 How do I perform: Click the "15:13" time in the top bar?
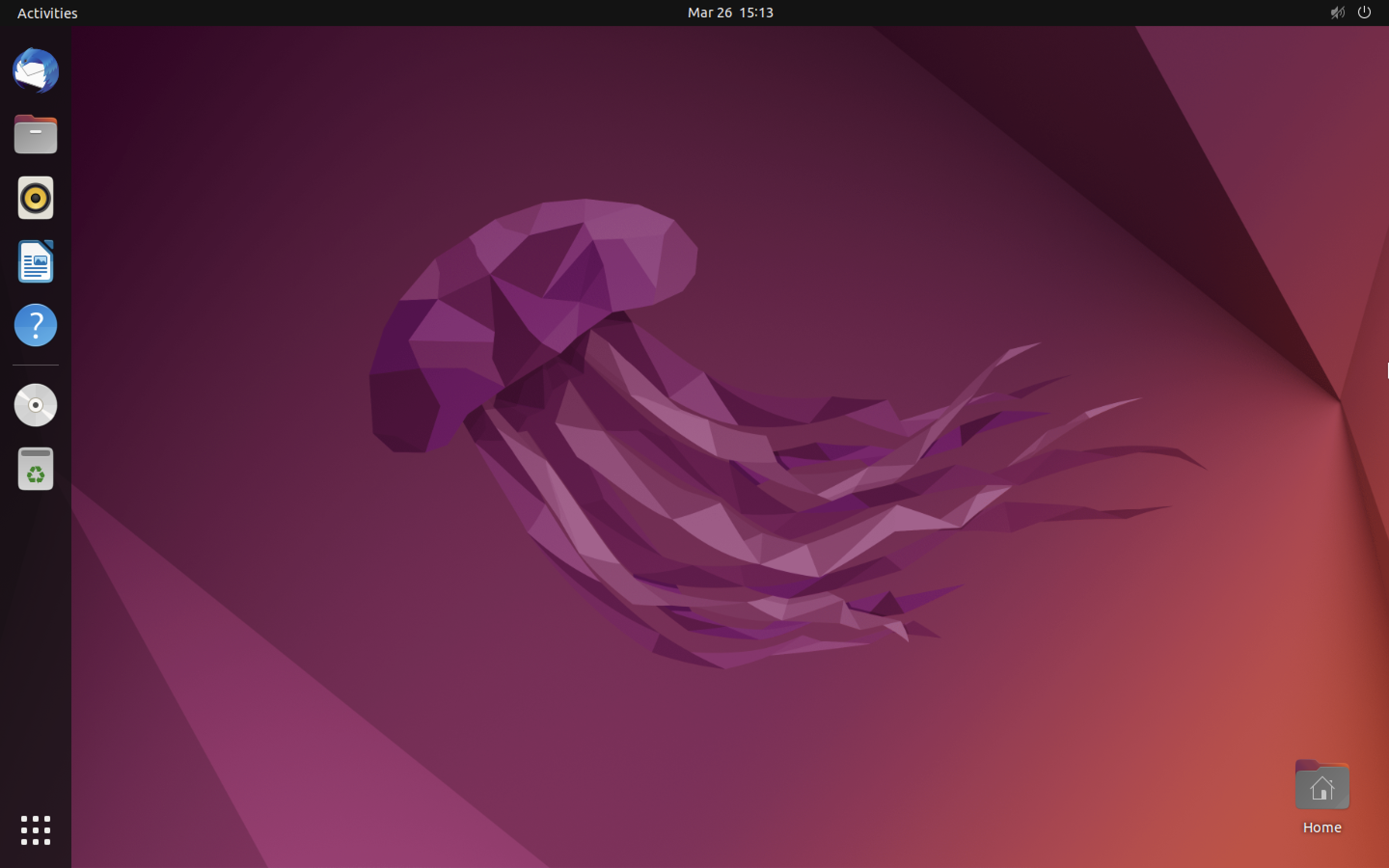(756, 13)
